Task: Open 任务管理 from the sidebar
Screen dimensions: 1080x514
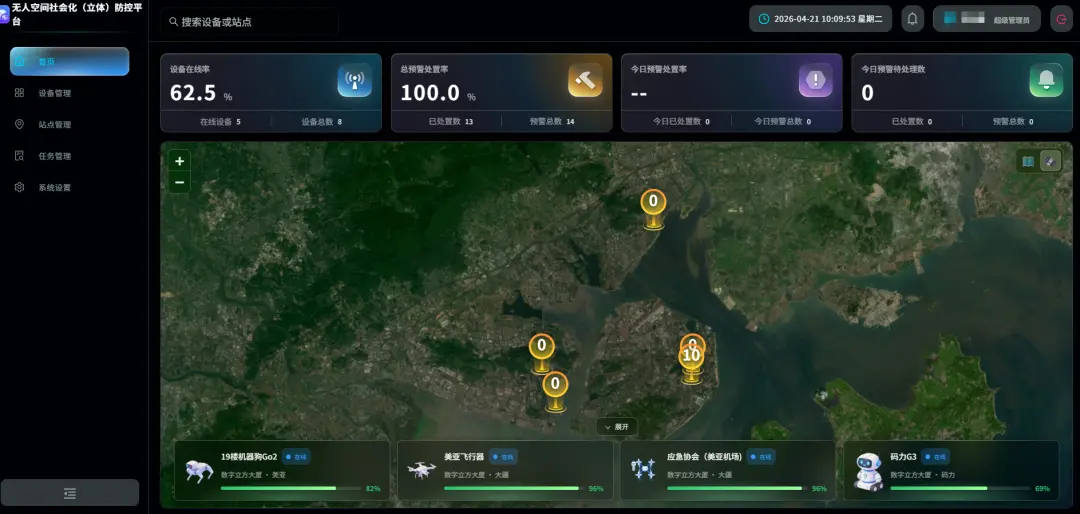Action: pos(55,156)
